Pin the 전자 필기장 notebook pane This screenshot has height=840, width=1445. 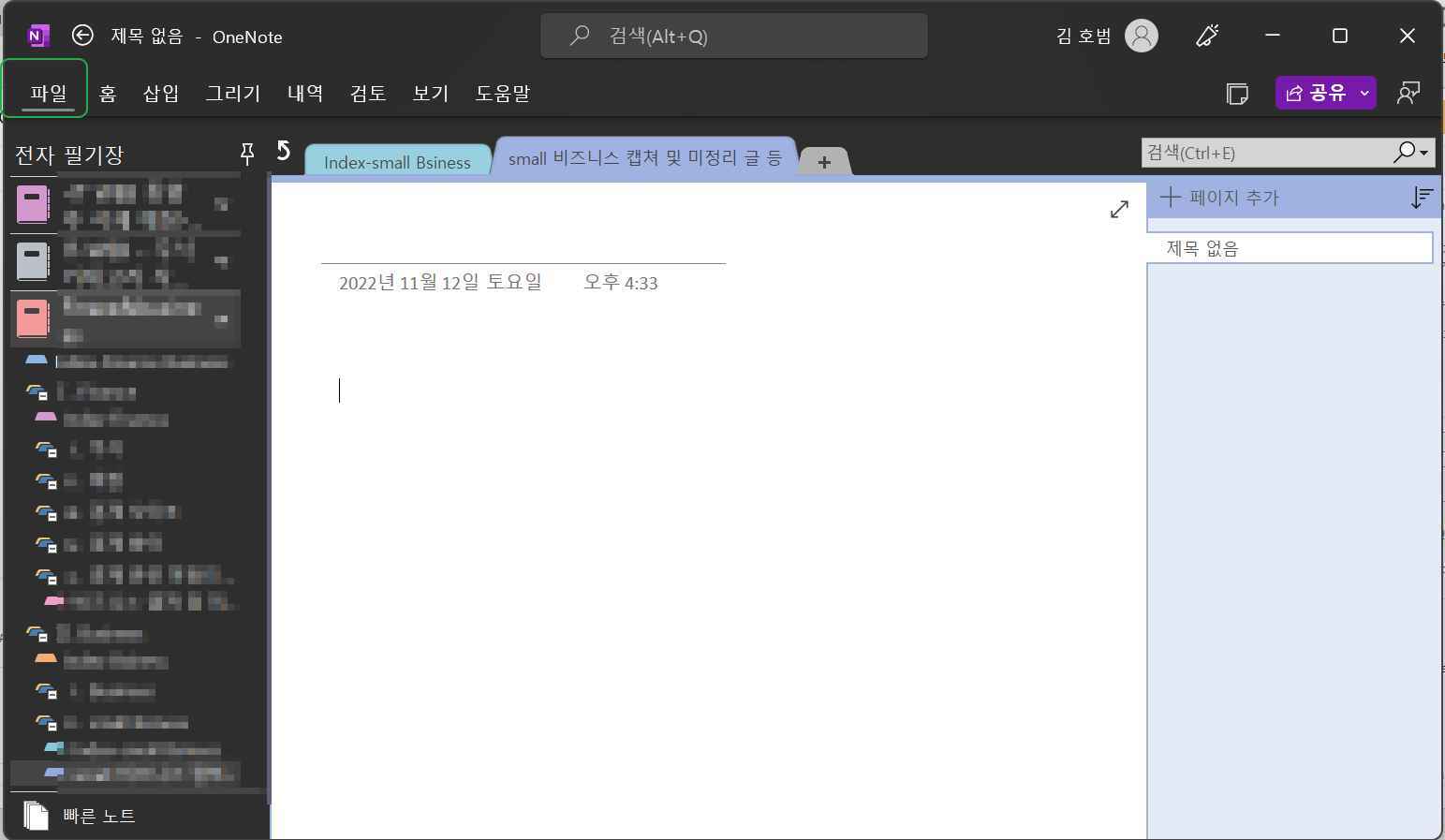(247, 154)
